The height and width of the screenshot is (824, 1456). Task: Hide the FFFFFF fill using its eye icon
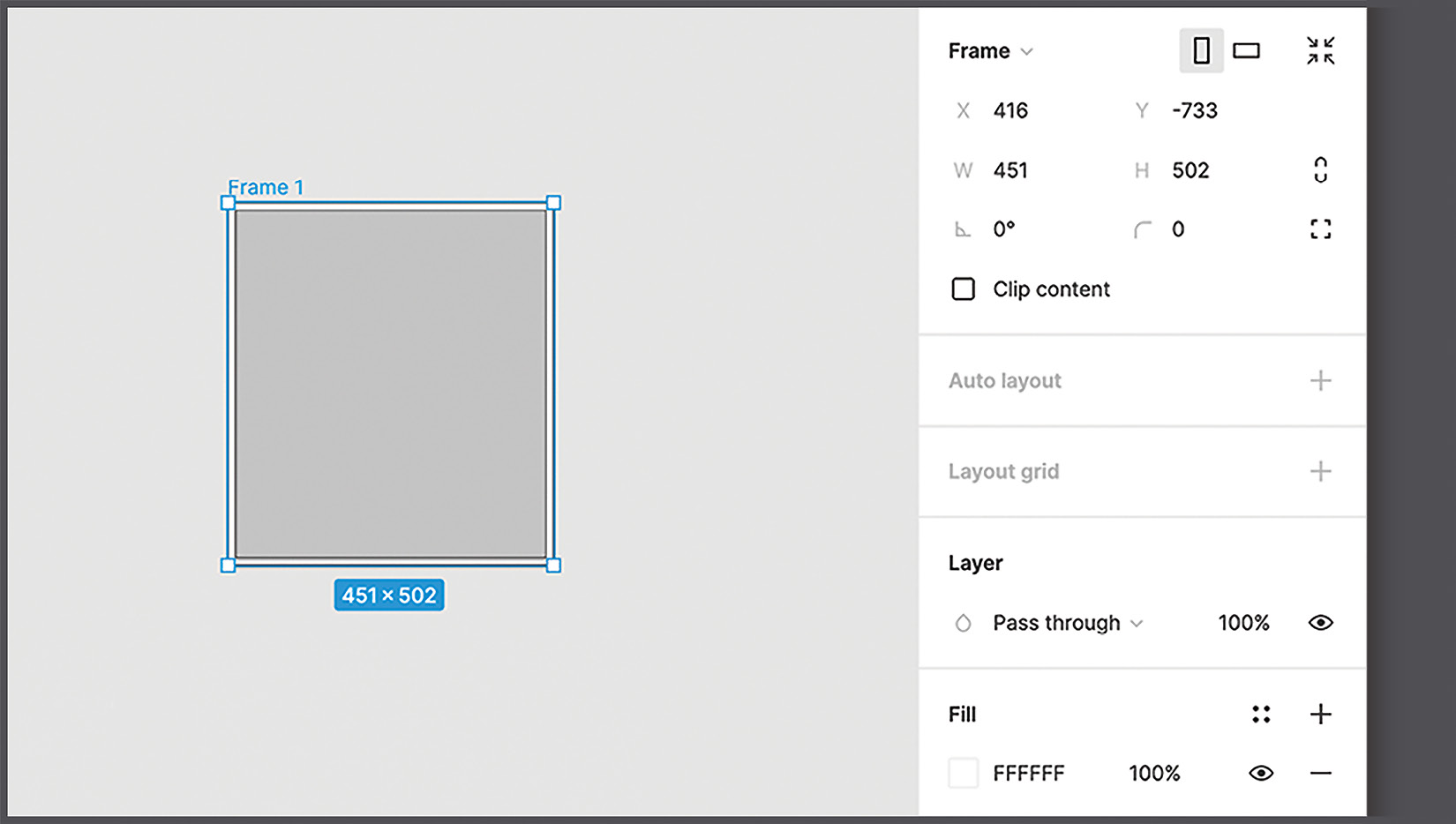tap(1261, 773)
